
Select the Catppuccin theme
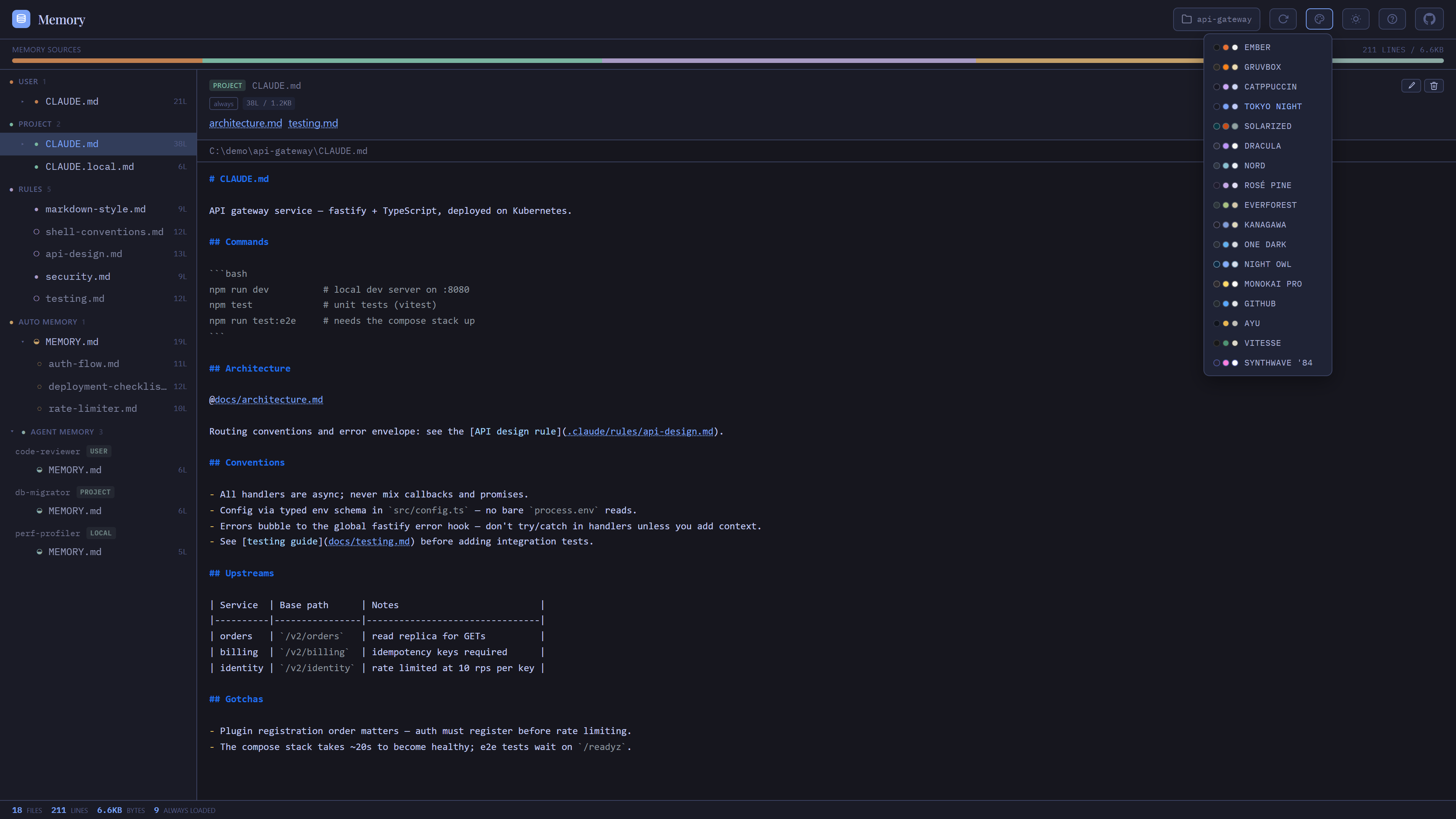[1268, 87]
